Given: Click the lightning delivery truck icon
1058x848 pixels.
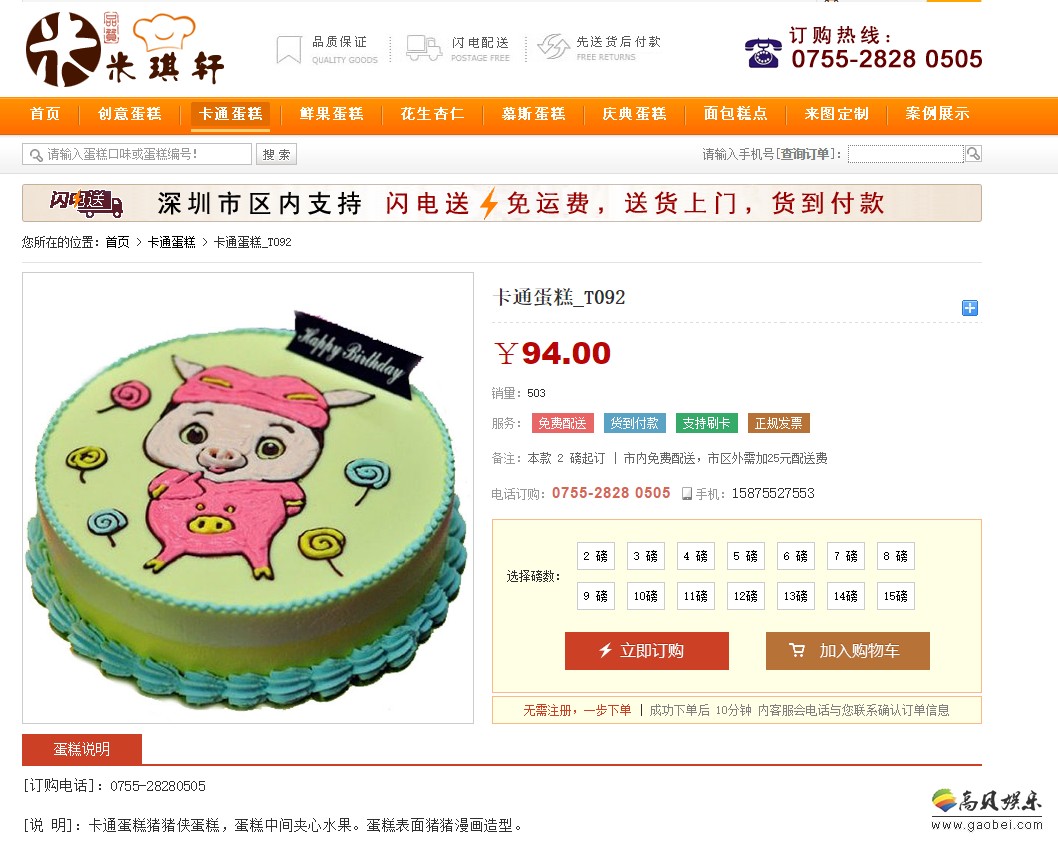Looking at the screenshot, I should (424, 49).
